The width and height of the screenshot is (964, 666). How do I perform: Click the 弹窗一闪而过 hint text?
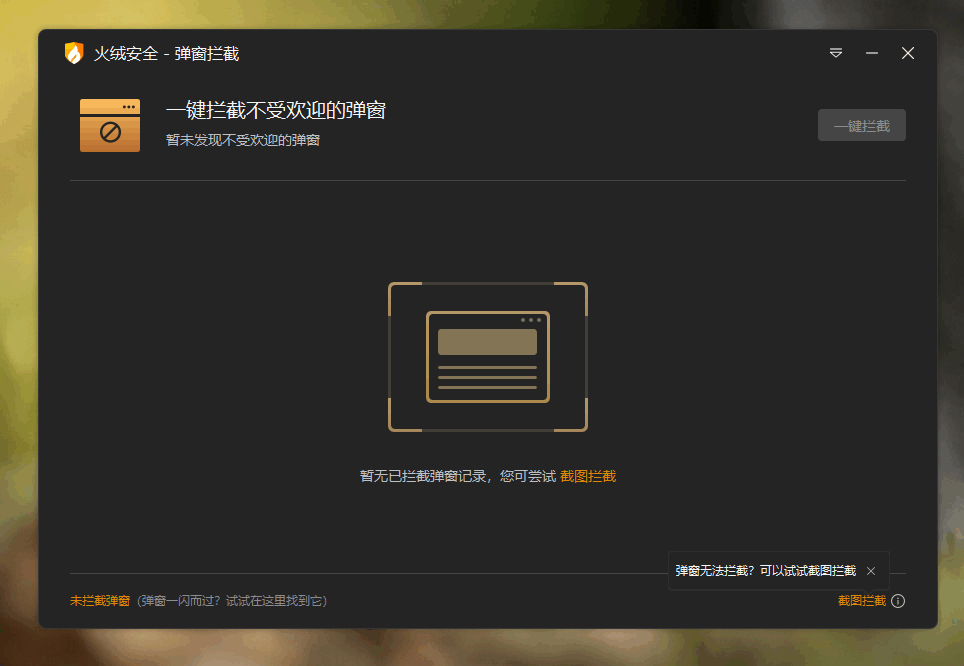(232, 601)
